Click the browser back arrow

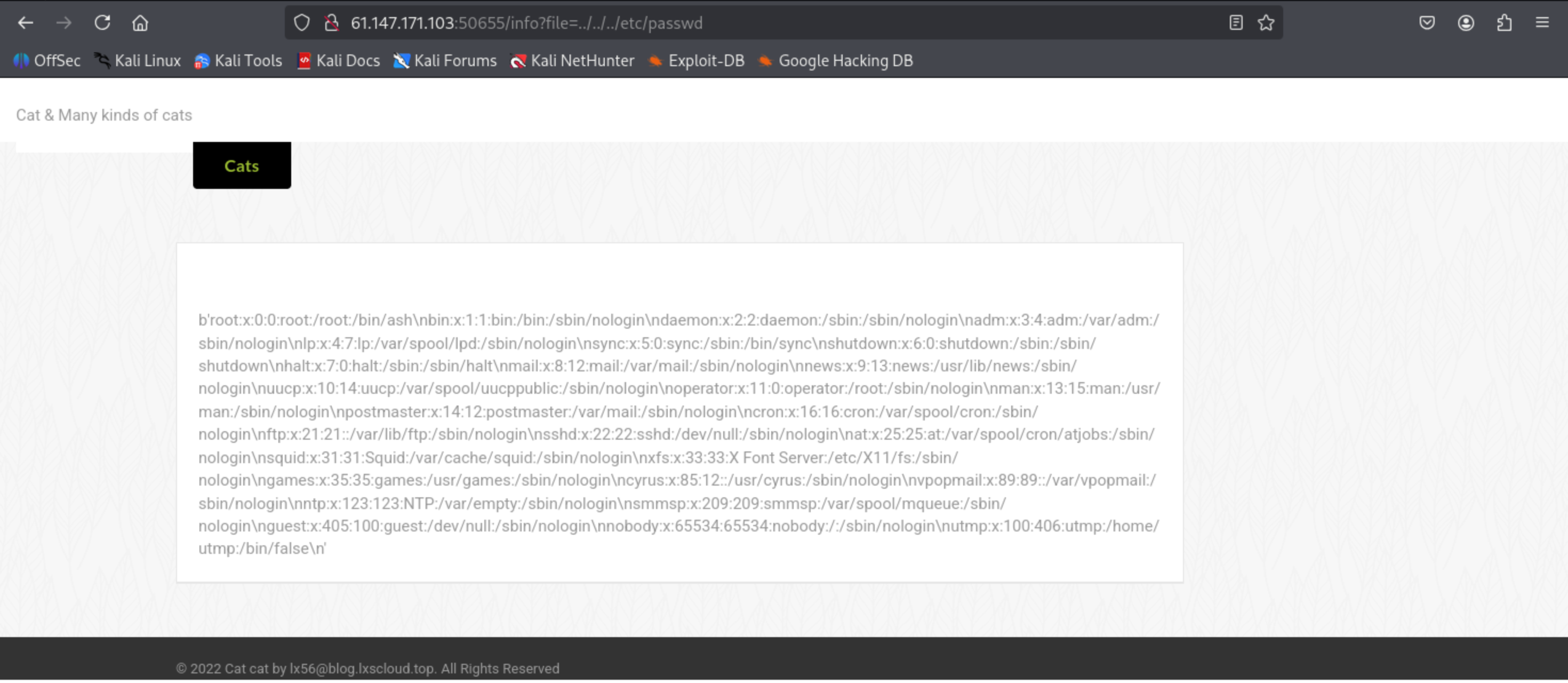[x=25, y=23]
